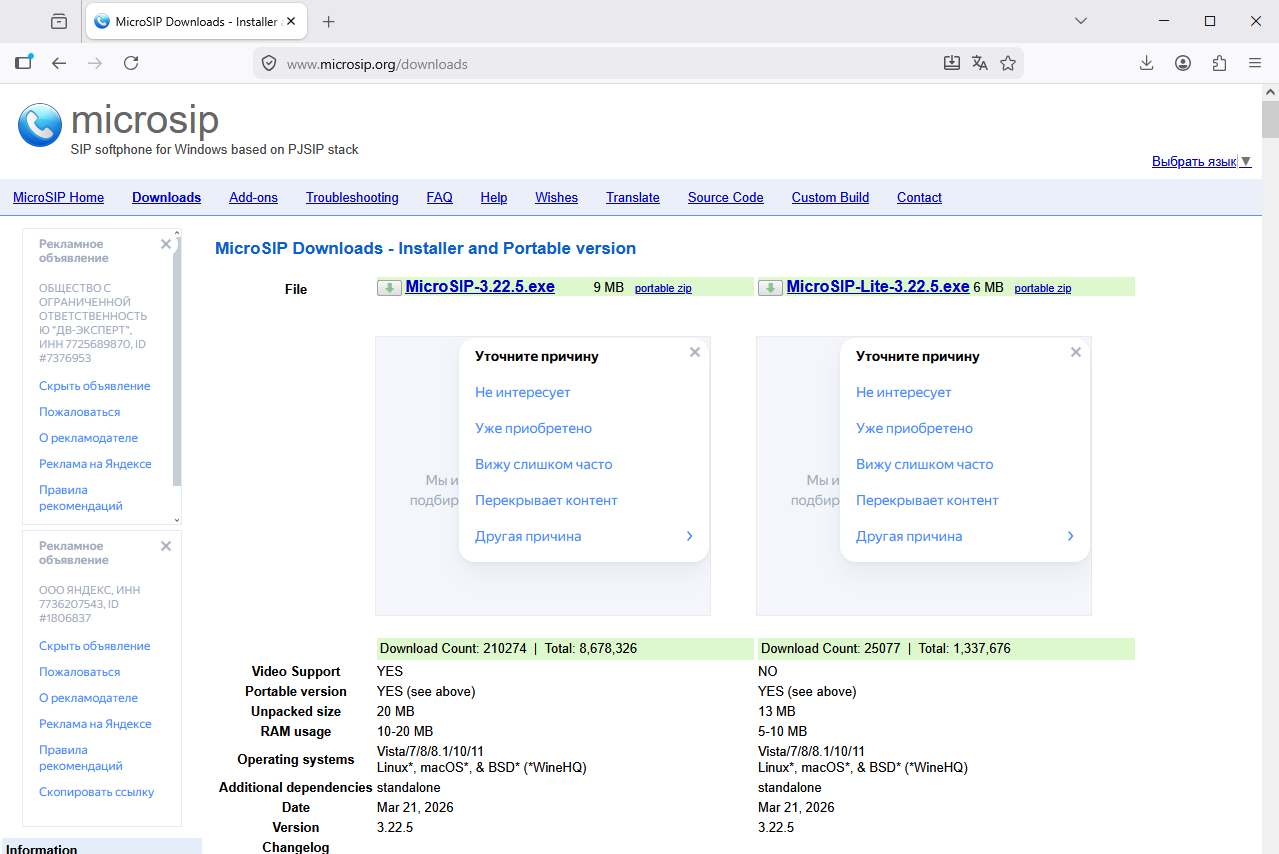Open MicroSIP Home menu link
Viewport: 1279px width, 854px height.
[x=58, y=197]
